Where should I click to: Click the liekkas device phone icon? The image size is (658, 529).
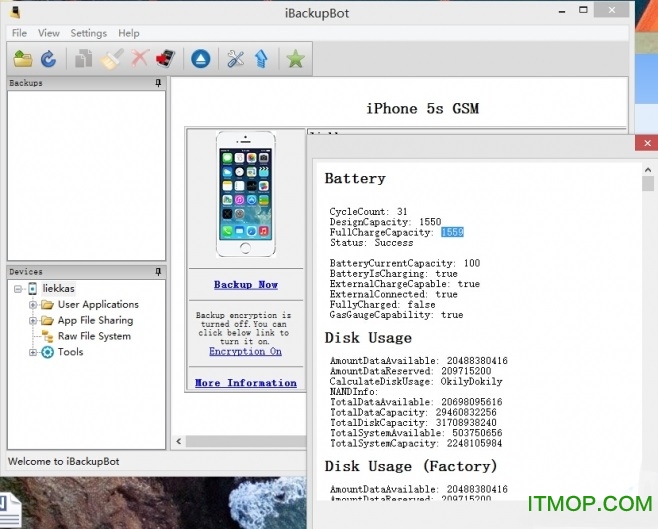(32, 289)
